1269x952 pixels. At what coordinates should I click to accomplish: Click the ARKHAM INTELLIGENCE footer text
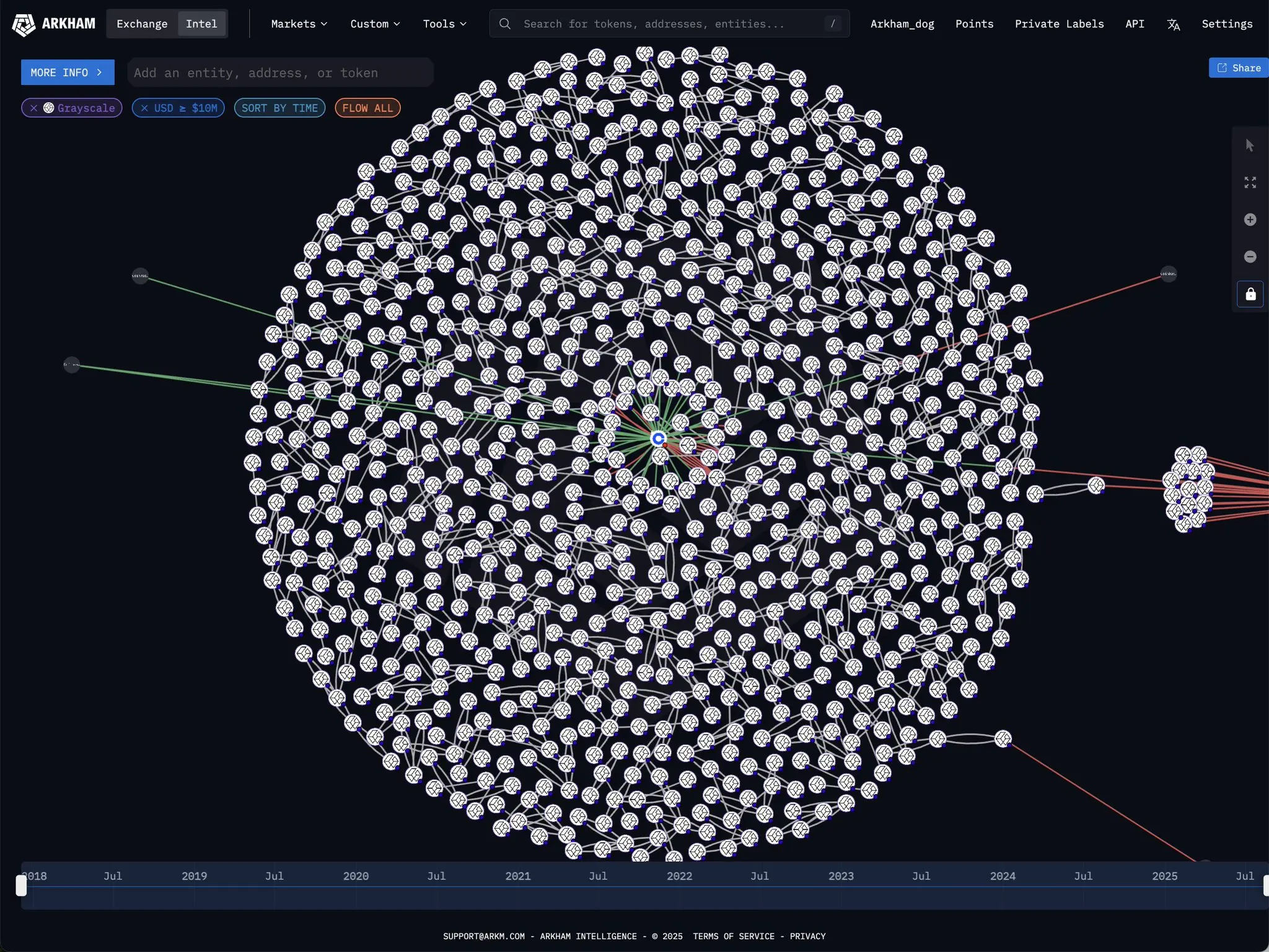pyautogui.click(x=588, y=936)
